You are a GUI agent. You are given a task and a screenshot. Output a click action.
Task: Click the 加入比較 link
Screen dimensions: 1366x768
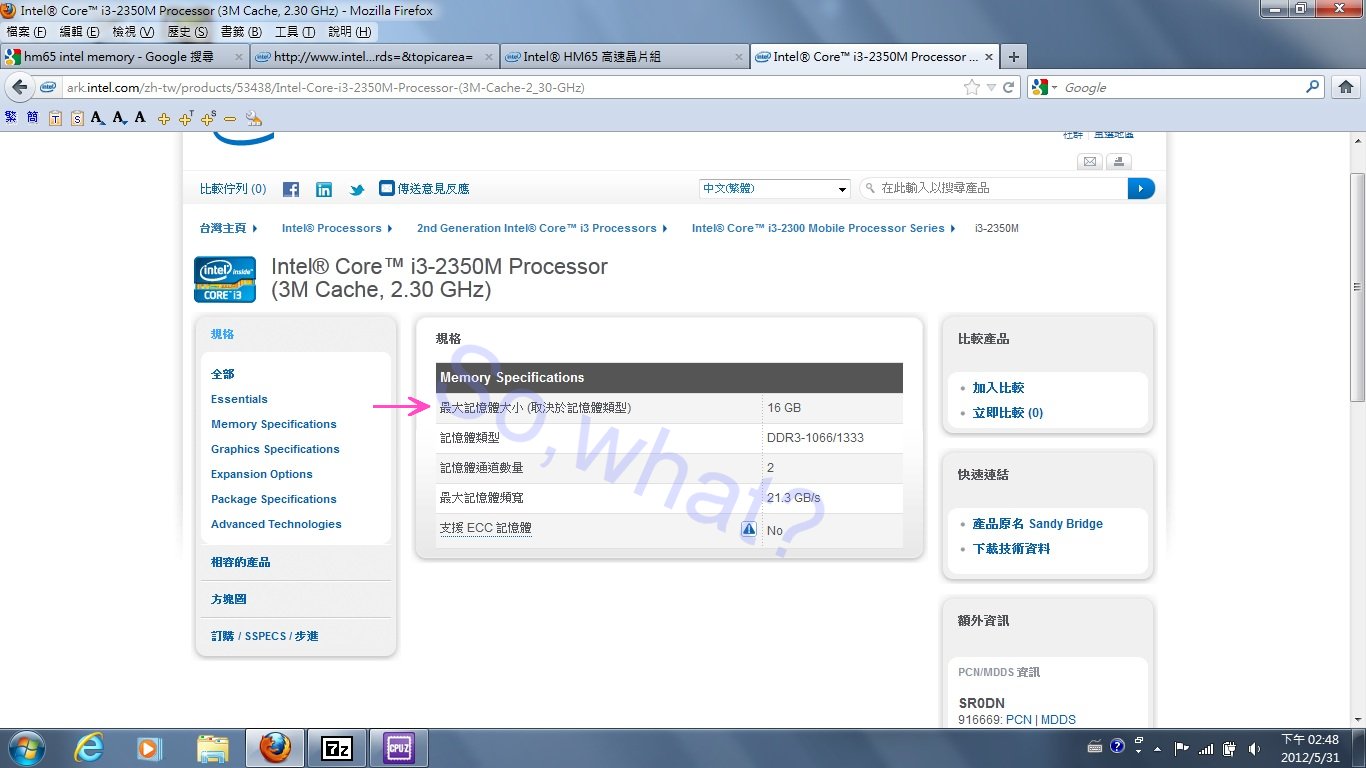pyautogui.click(x=998, y=388)
